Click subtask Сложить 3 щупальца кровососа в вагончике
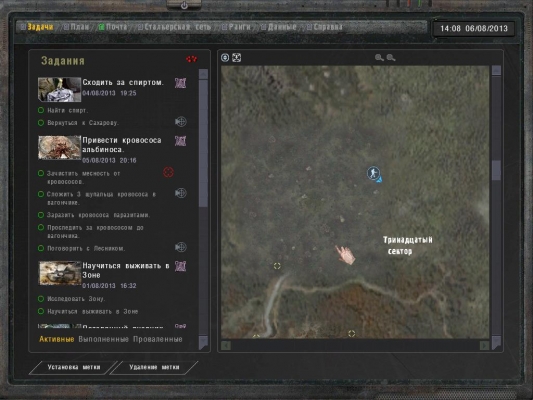 point(101,198)
